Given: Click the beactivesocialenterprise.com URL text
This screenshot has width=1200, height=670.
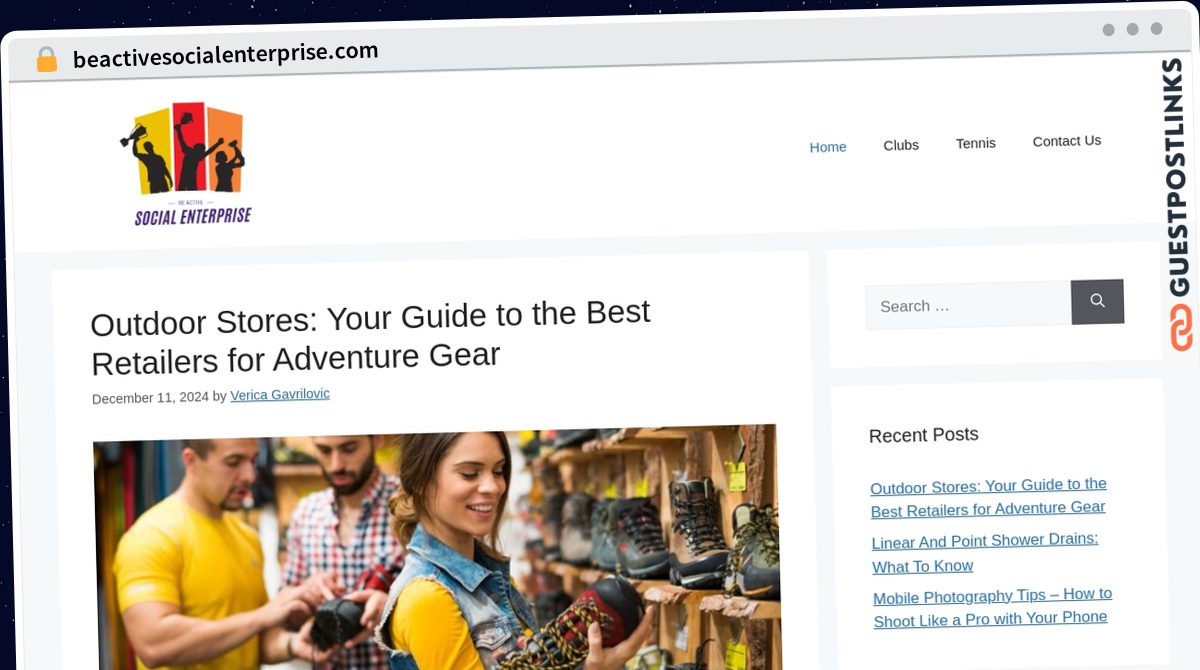Looking at the screenshot, I should 226,54.
